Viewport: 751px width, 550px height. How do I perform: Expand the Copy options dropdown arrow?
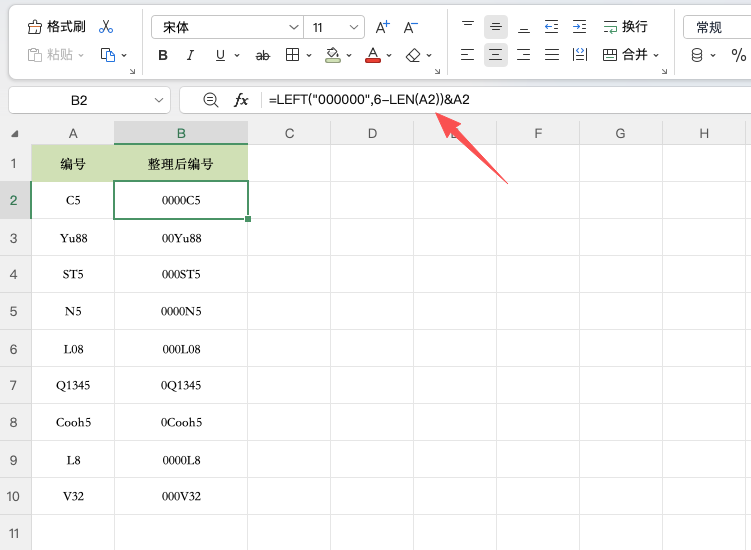pos(124,55)
